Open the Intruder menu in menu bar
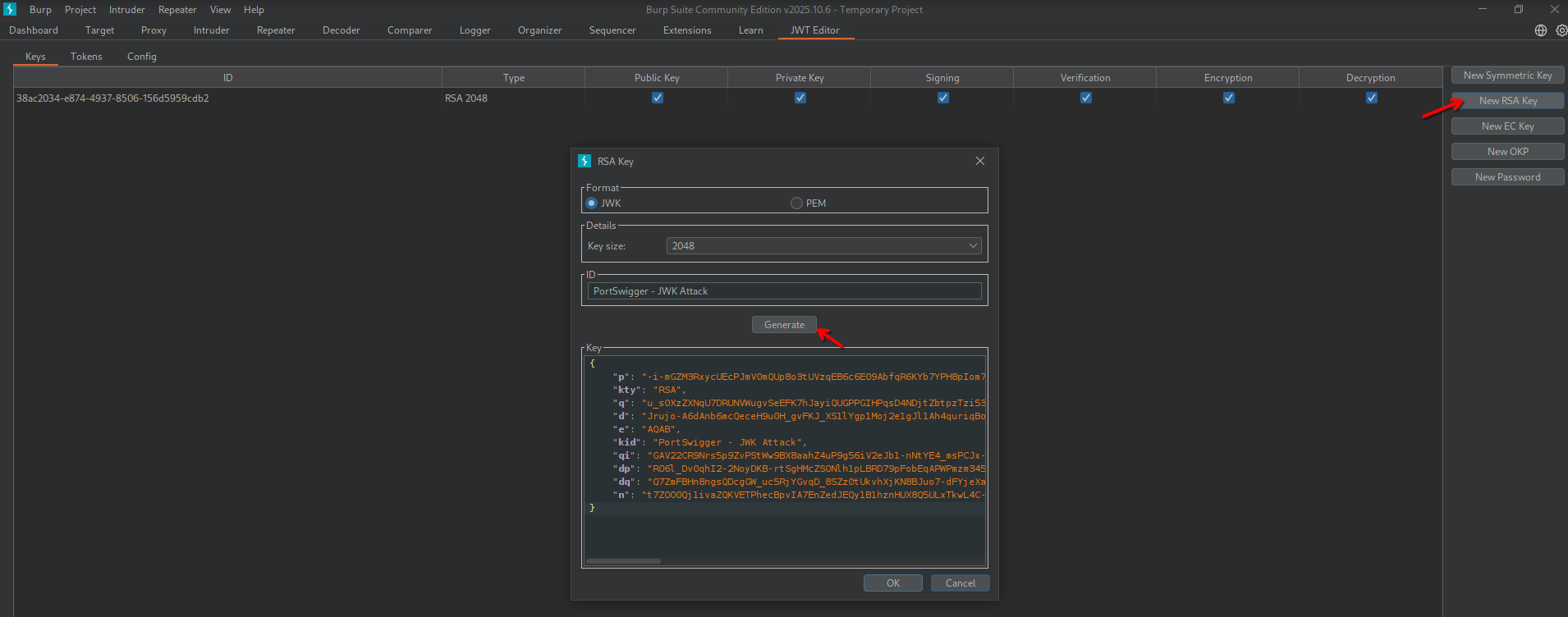Viewport: 1568px width, 617px height. point(126,10)
